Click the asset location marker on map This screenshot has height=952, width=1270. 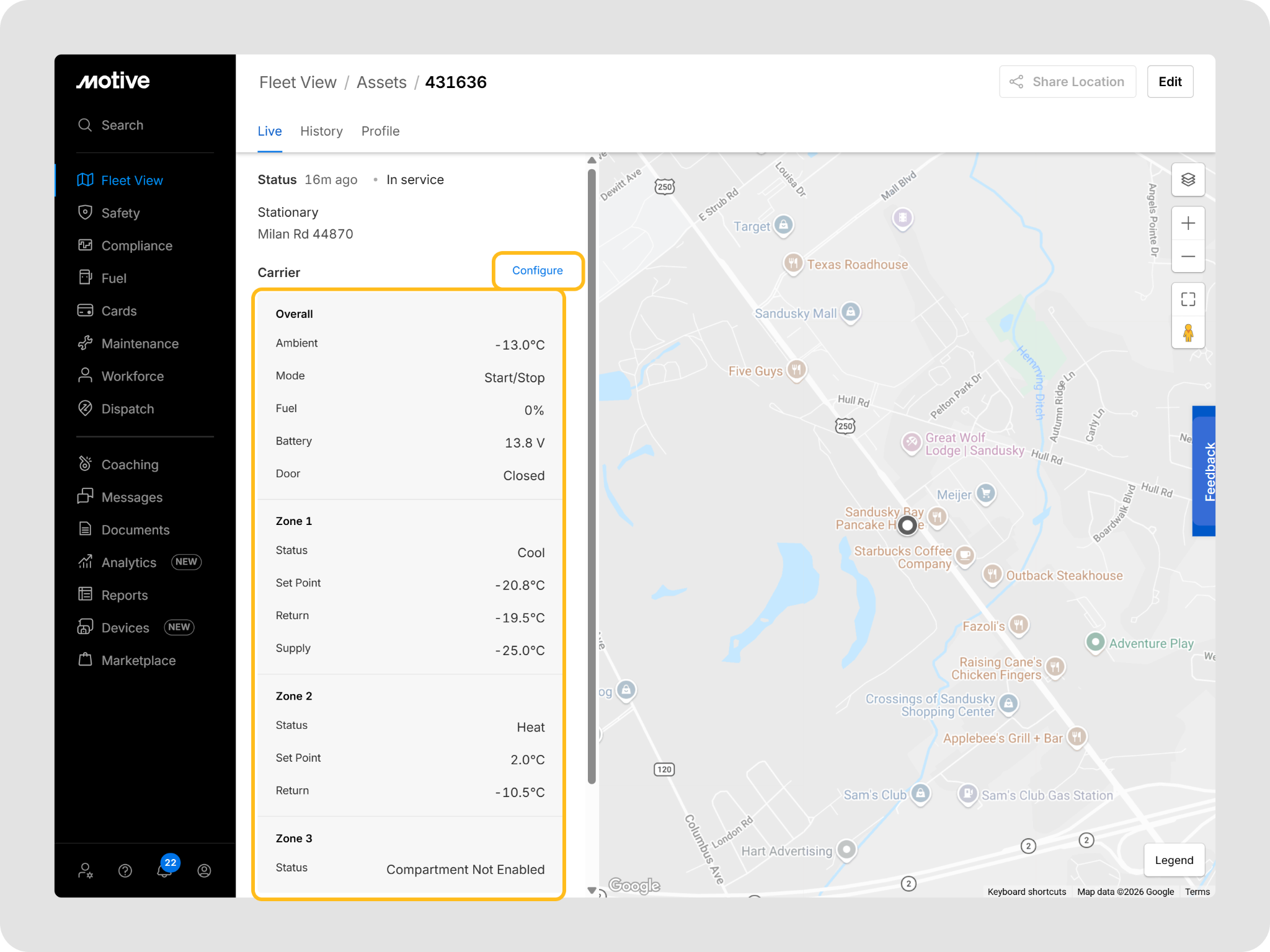[x=907, y=526]
